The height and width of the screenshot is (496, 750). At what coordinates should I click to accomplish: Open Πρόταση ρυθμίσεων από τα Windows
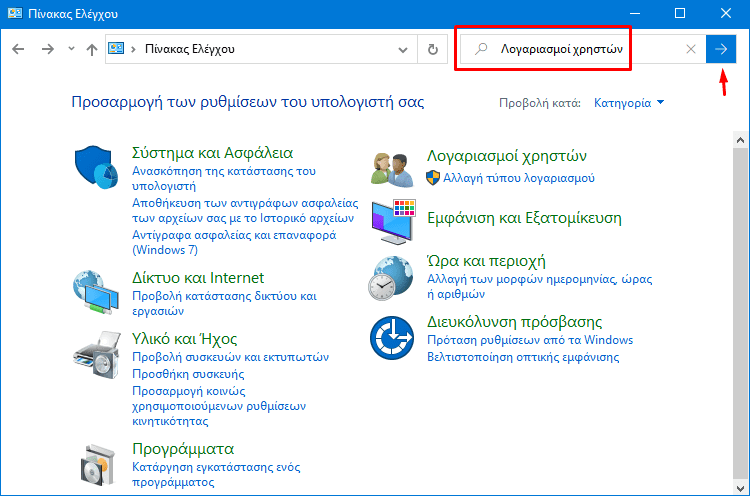[530, 340]
